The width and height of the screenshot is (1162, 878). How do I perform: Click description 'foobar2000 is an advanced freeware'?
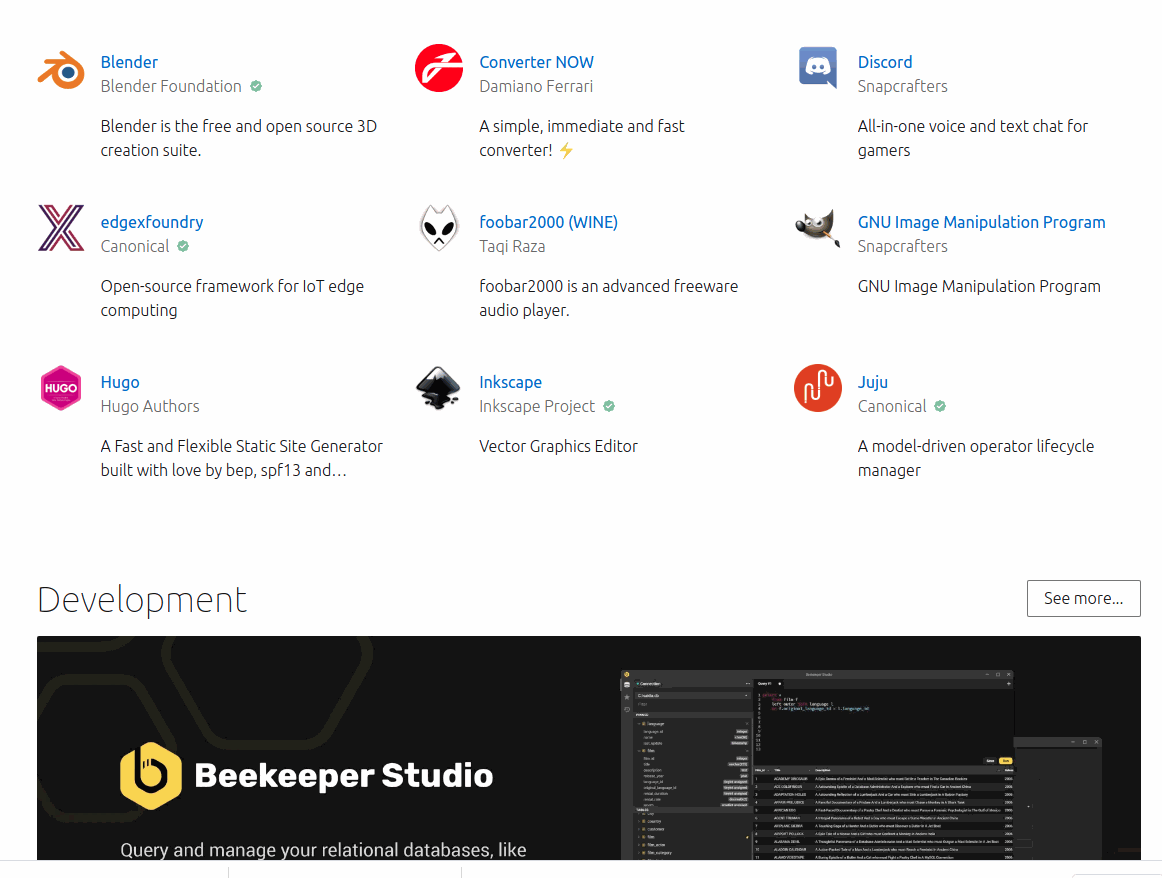click(608, 298)
